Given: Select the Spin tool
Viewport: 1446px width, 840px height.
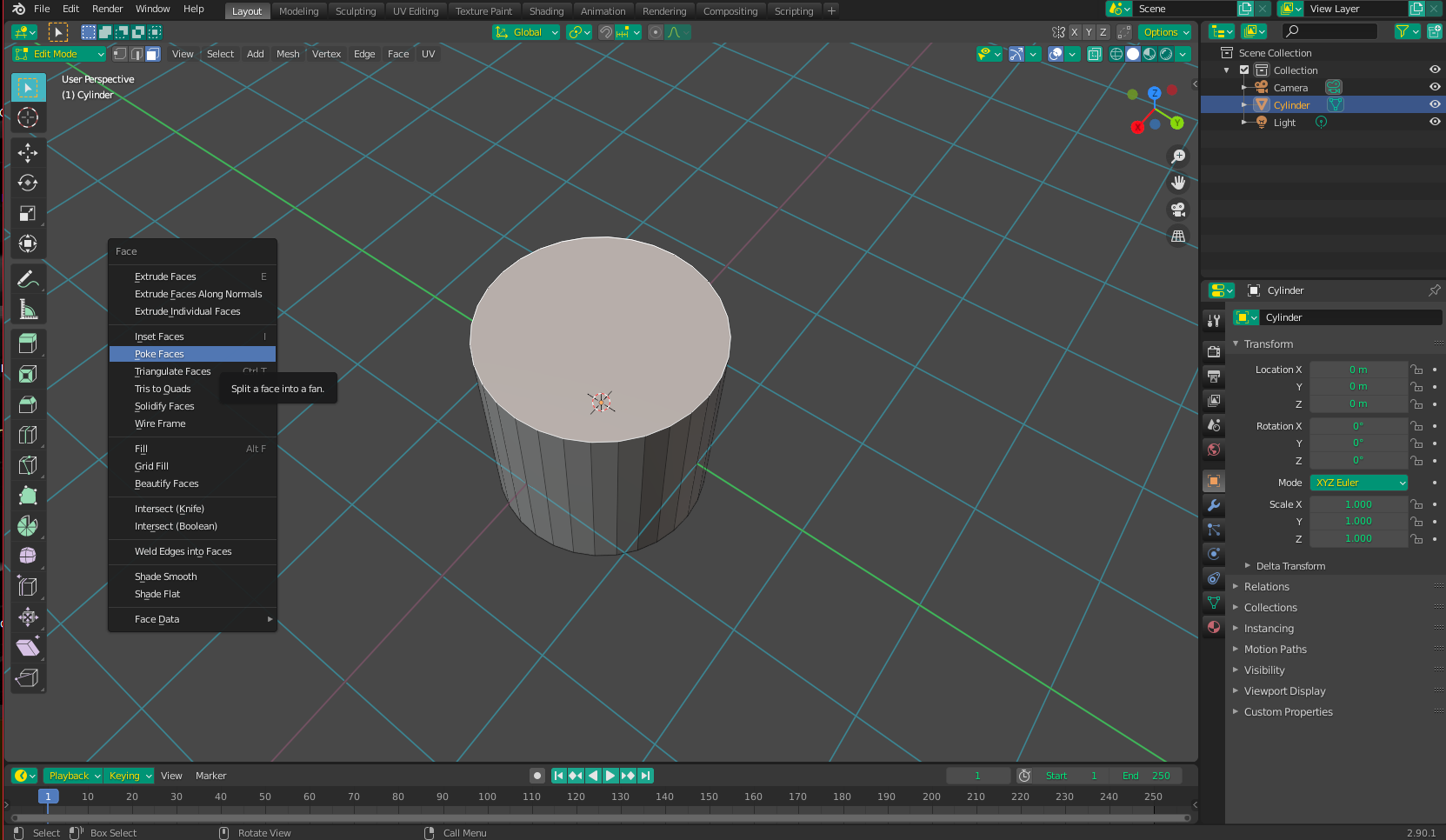Looking at the screenshot, I should pyautogui.click(x=28, y=526).
